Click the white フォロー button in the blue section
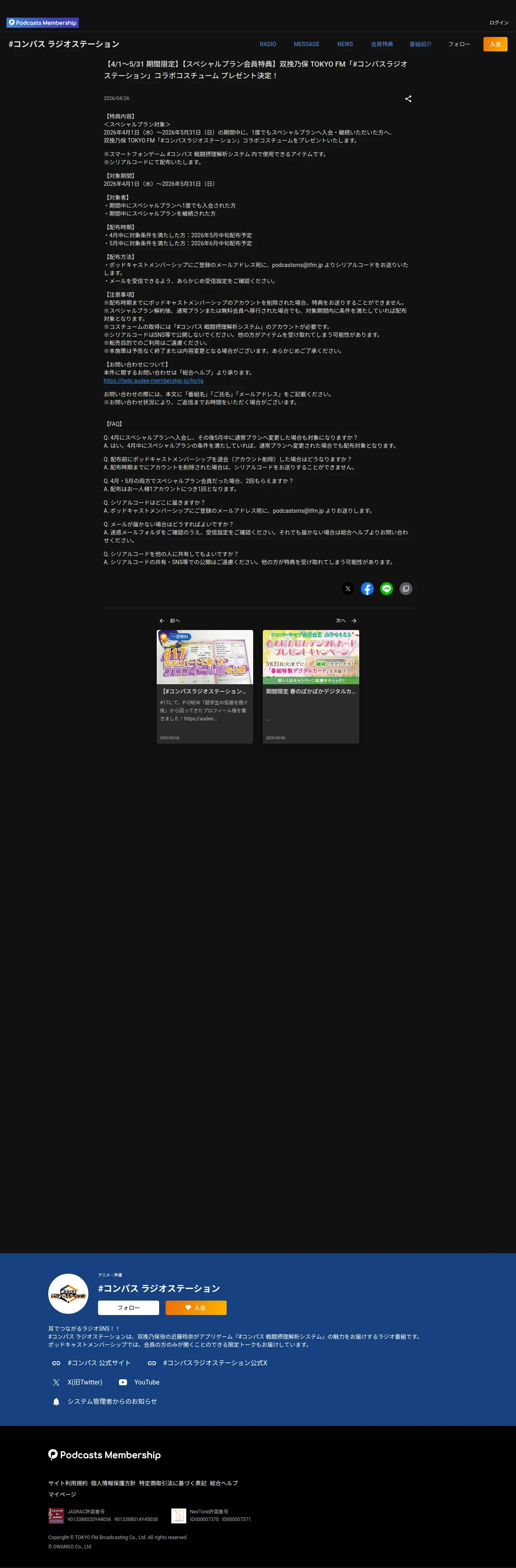This screenshot has height=1568, width=516. point(129,1308)
